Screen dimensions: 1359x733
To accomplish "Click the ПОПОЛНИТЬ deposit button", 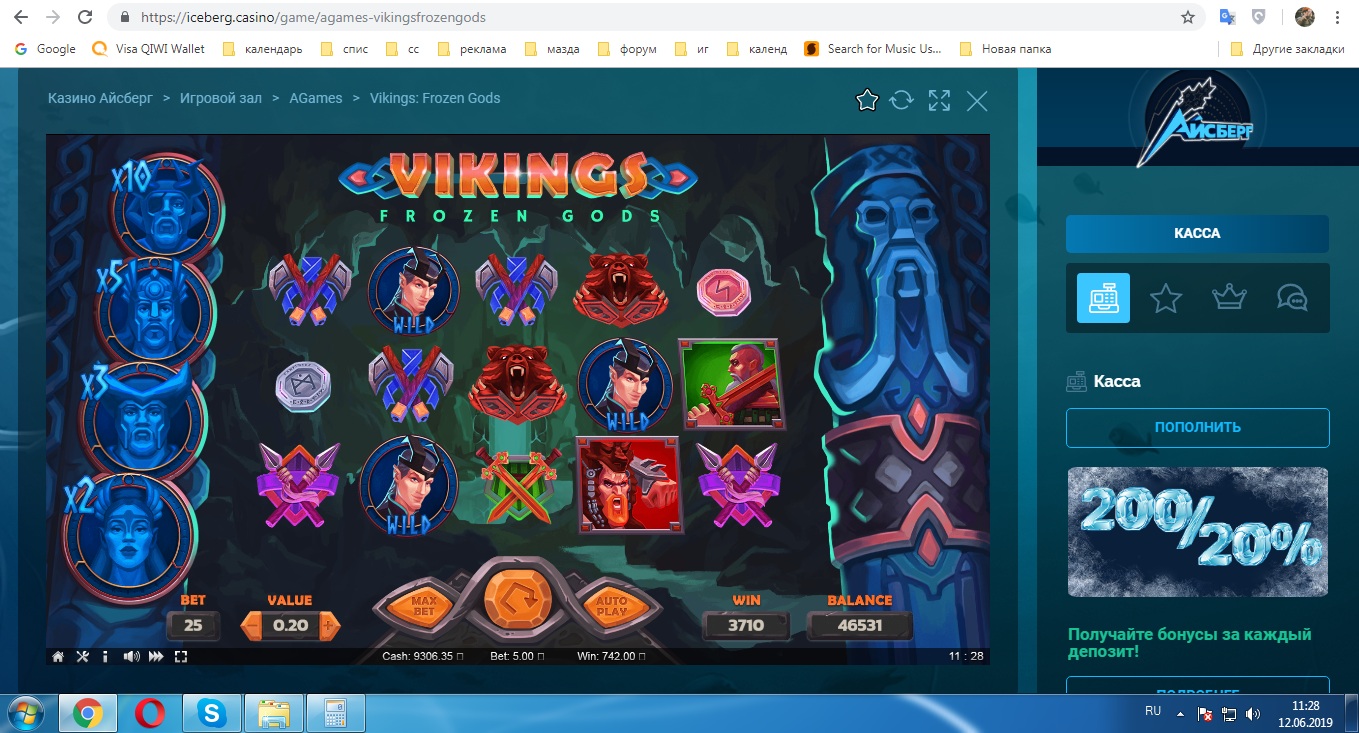I will tap(1197, 427).
